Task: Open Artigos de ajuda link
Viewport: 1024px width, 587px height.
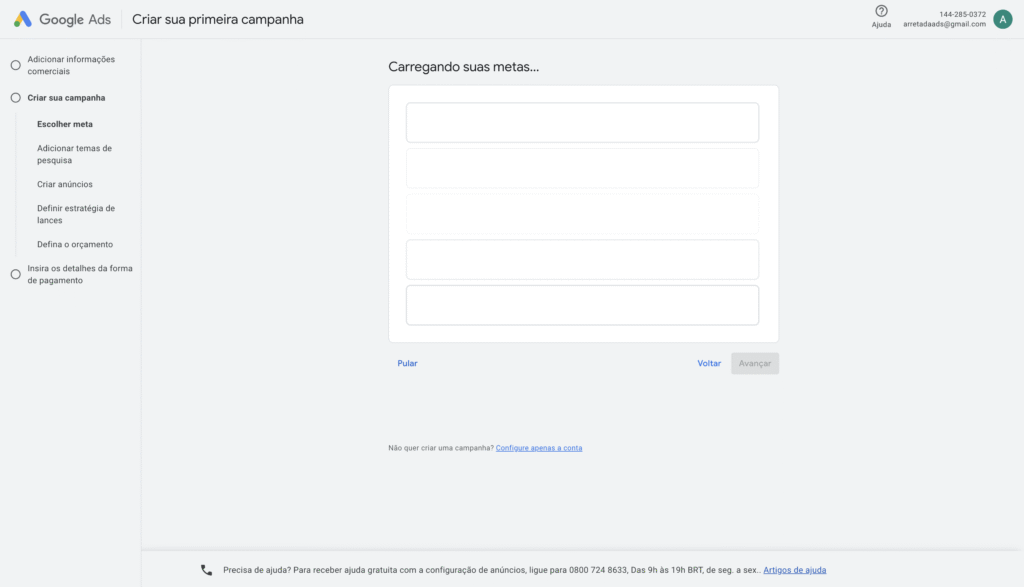Action: (795, 570)
